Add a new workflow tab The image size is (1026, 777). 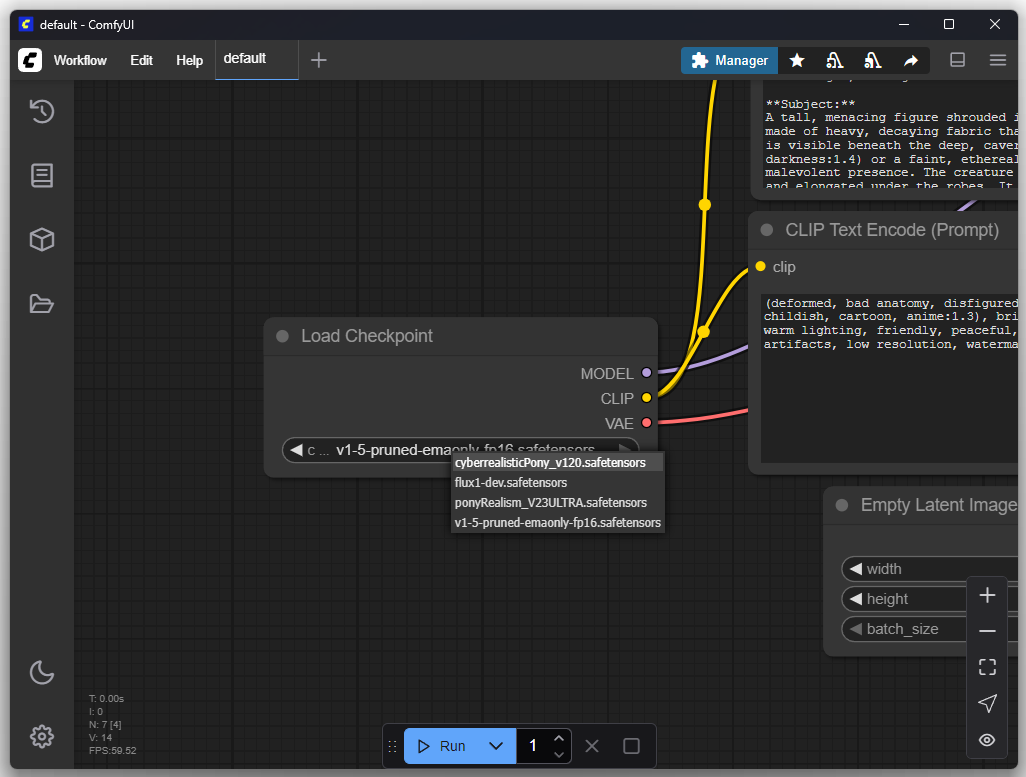pyautogui.click(x=319, y=60)
